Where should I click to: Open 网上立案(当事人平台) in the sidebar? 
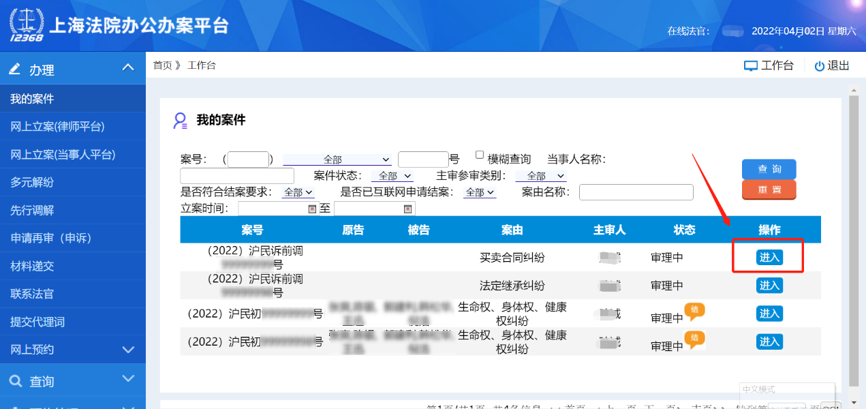(73, 155)
